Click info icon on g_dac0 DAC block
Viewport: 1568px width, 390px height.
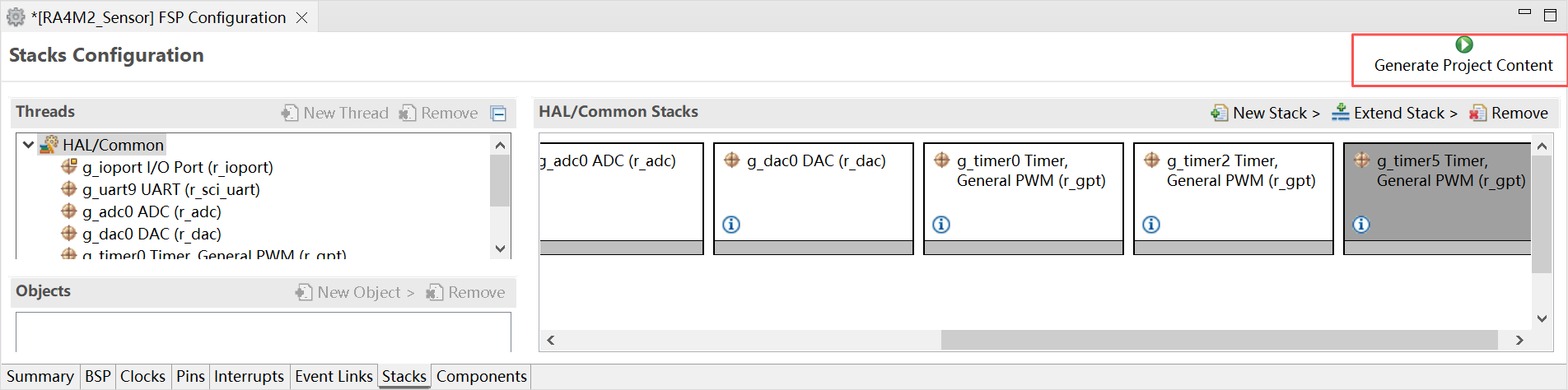[x=731, y=225]
